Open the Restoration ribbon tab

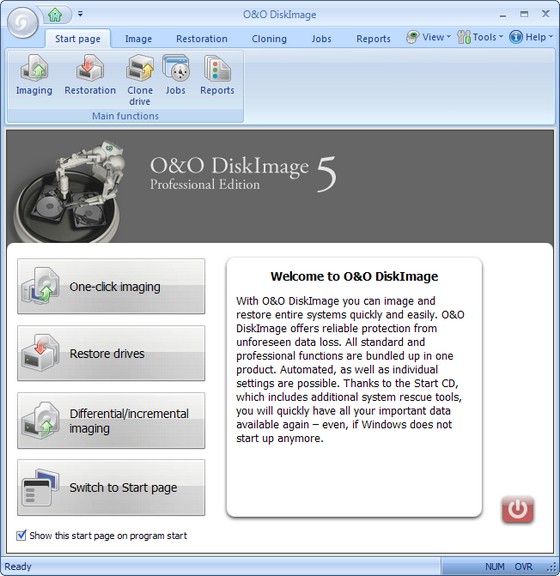[x=202, y=39]
